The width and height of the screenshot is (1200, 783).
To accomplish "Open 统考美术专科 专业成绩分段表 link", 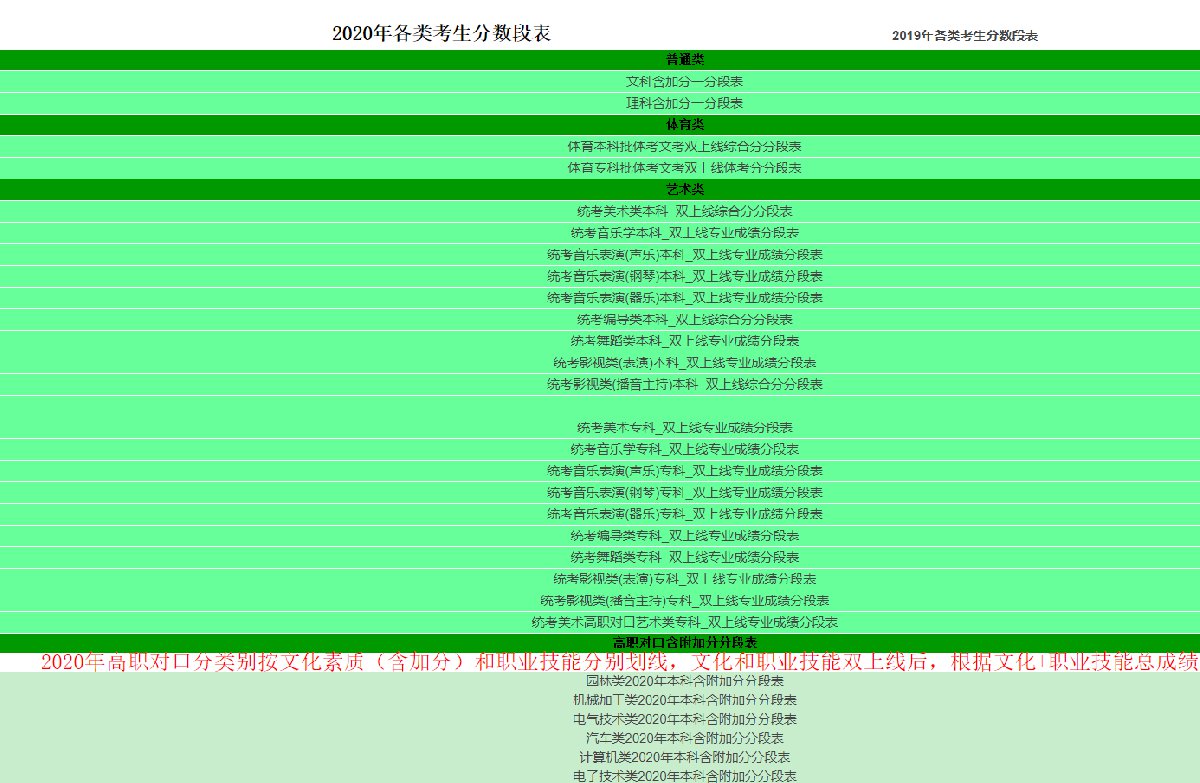I will tap(684, 428).
